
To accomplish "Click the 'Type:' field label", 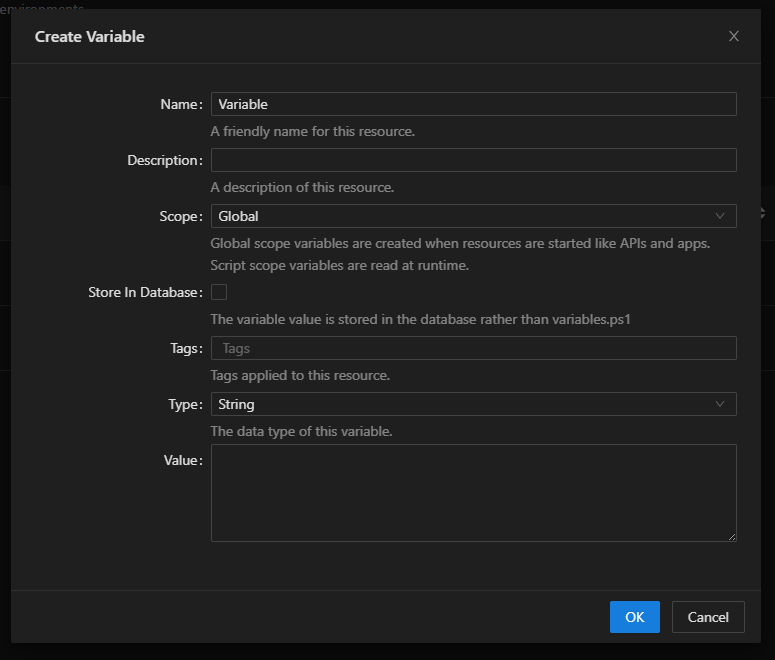I will (x=185, y=404).
